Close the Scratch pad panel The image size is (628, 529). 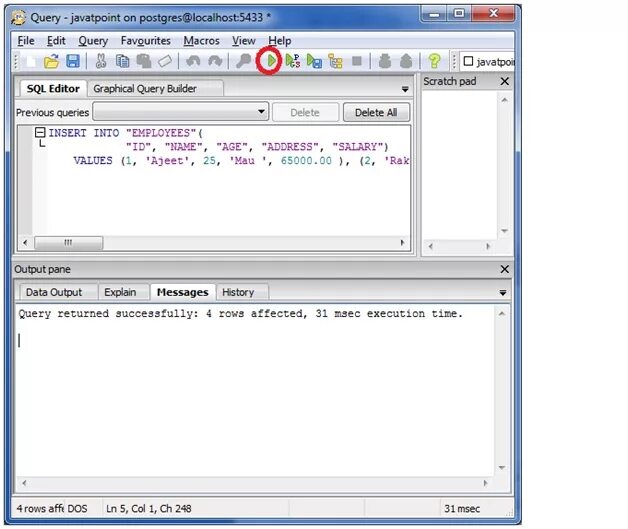click(505, 81)
